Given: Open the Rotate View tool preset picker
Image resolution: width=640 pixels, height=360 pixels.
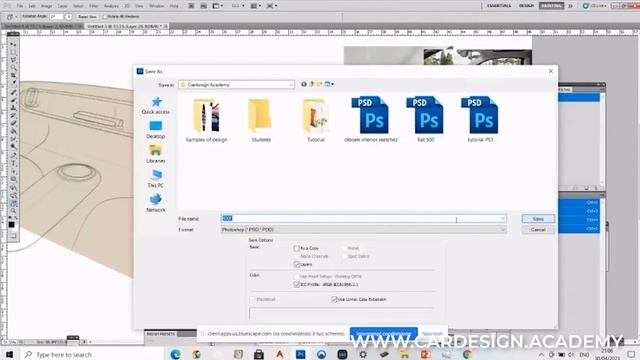Looking at the screenshot, I should click(11, 16).
